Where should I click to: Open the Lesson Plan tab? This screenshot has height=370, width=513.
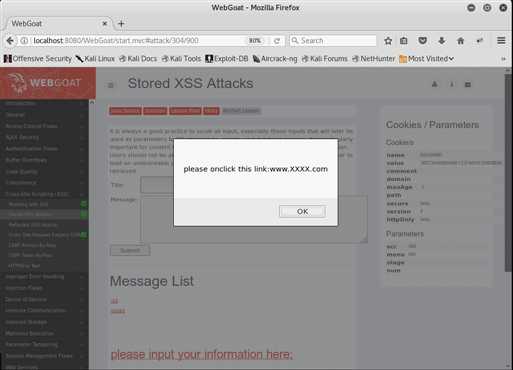click(x=185, y=111)
